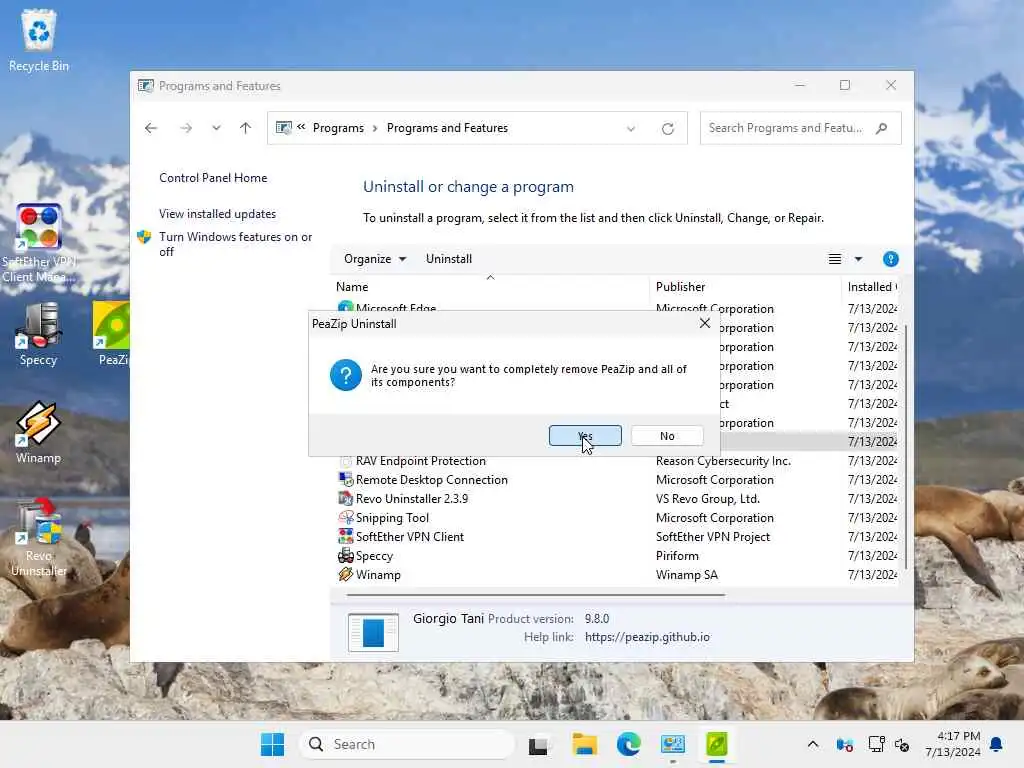Open recent locations dropdown arrow
Image resolution: width=1024 pixels, height=768 pixels.
click(216, 128)
